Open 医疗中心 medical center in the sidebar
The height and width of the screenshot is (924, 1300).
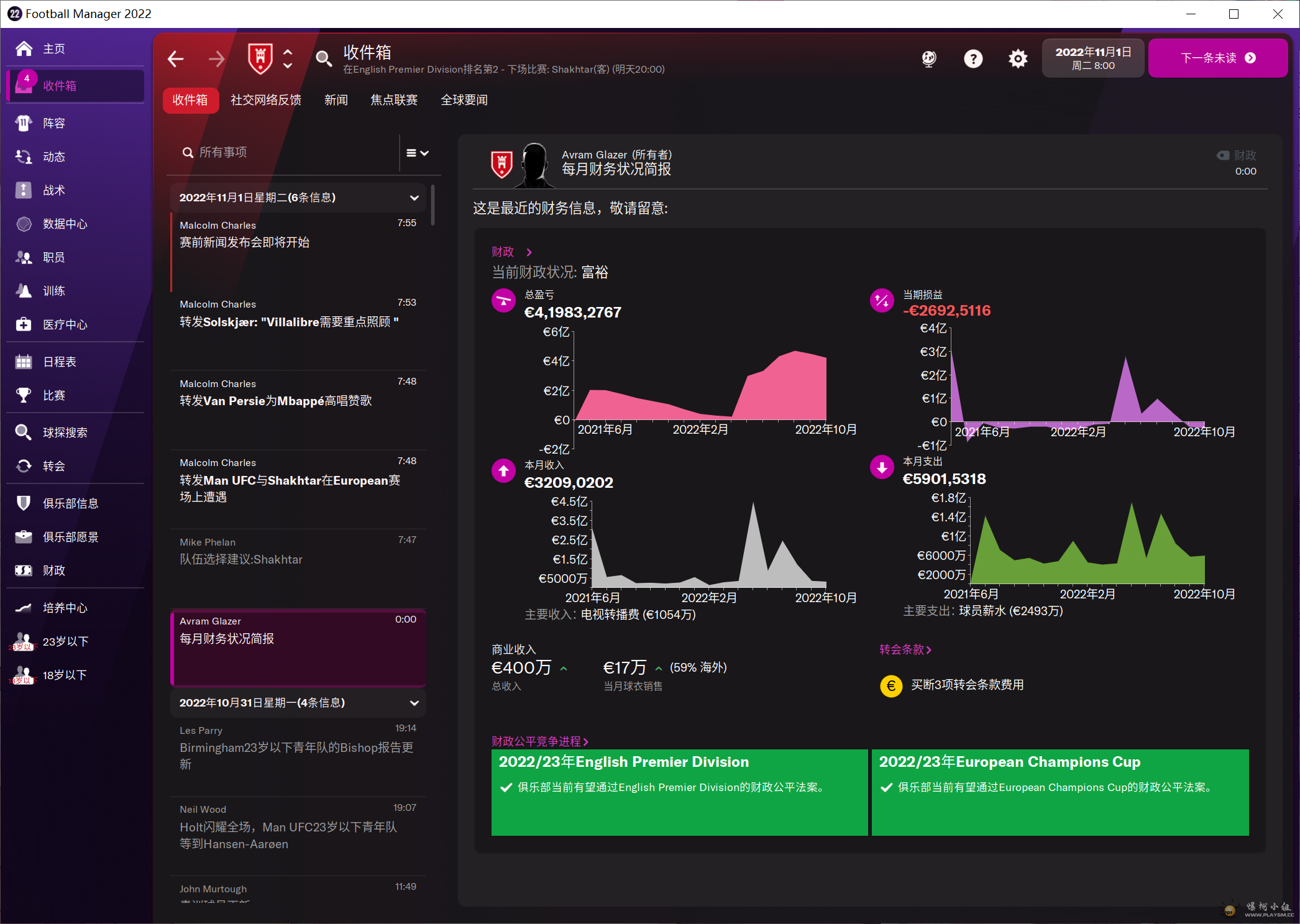point(65,324)
